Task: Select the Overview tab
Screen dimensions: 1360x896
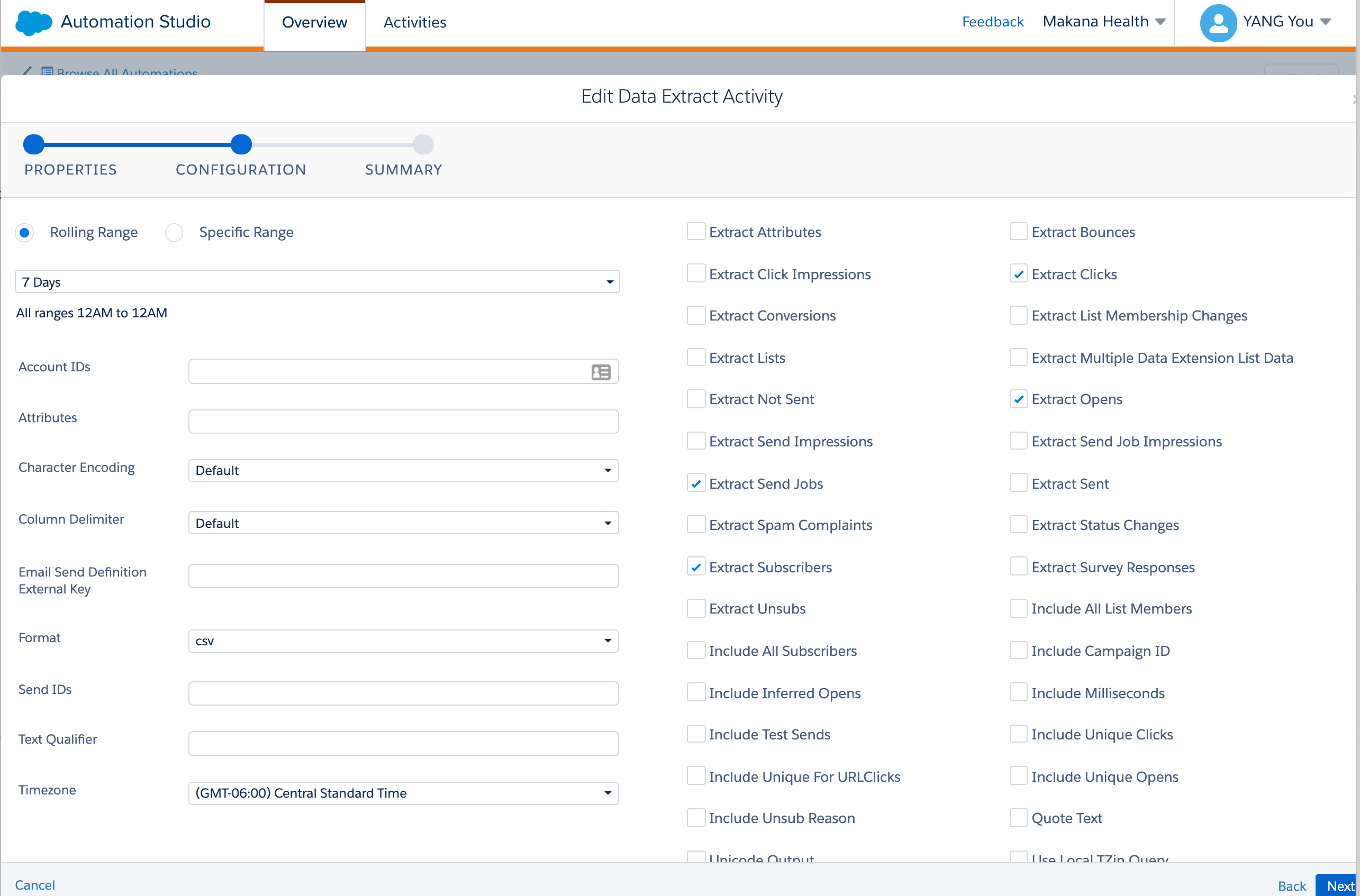Action: [x=314, y=22]
